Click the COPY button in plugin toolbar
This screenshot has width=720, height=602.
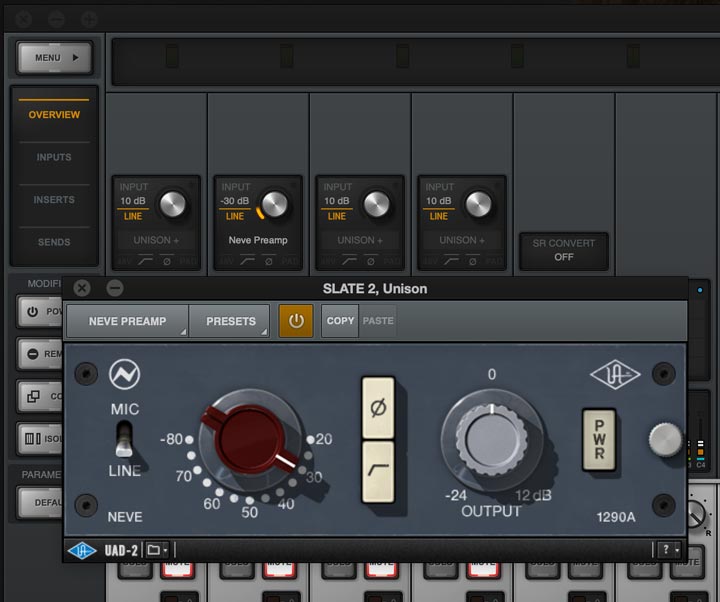coord(340,321)
